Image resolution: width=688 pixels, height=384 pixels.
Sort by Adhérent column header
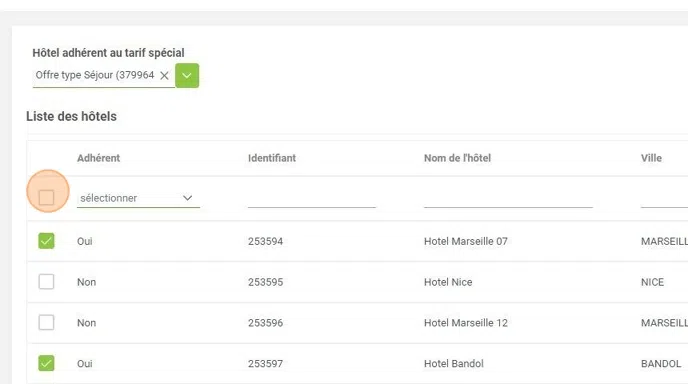(x=98, y=158)
